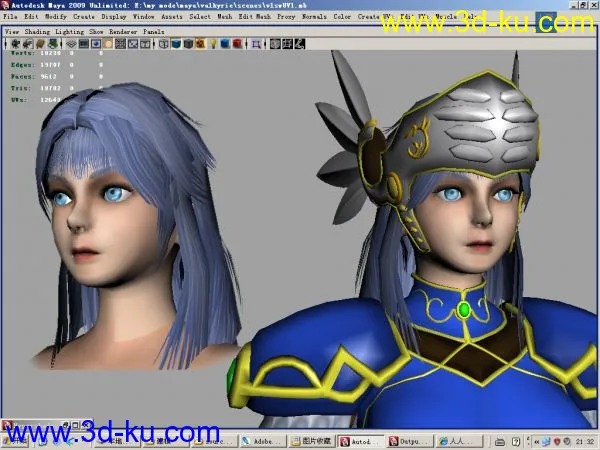Click the red shield tray icon
600x450 pixels.
tap(557, 442)
